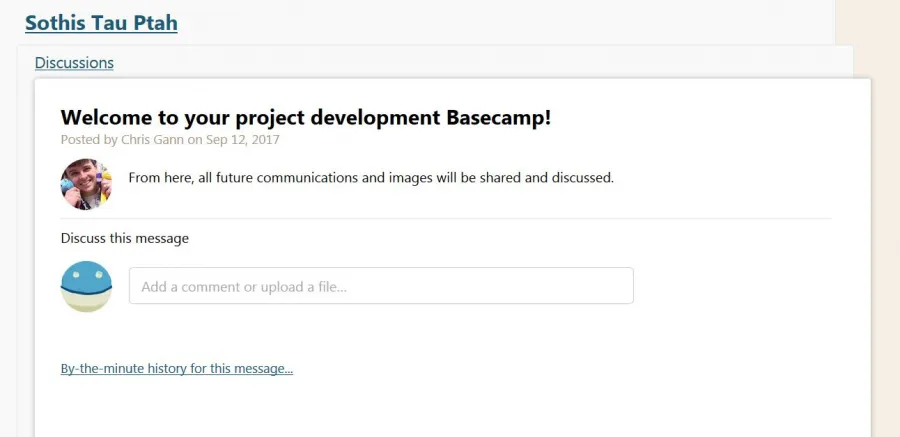Viewport: 900px width, 437px height.
Task: Click the Welcome message title heading
Action: coord(305,117)
